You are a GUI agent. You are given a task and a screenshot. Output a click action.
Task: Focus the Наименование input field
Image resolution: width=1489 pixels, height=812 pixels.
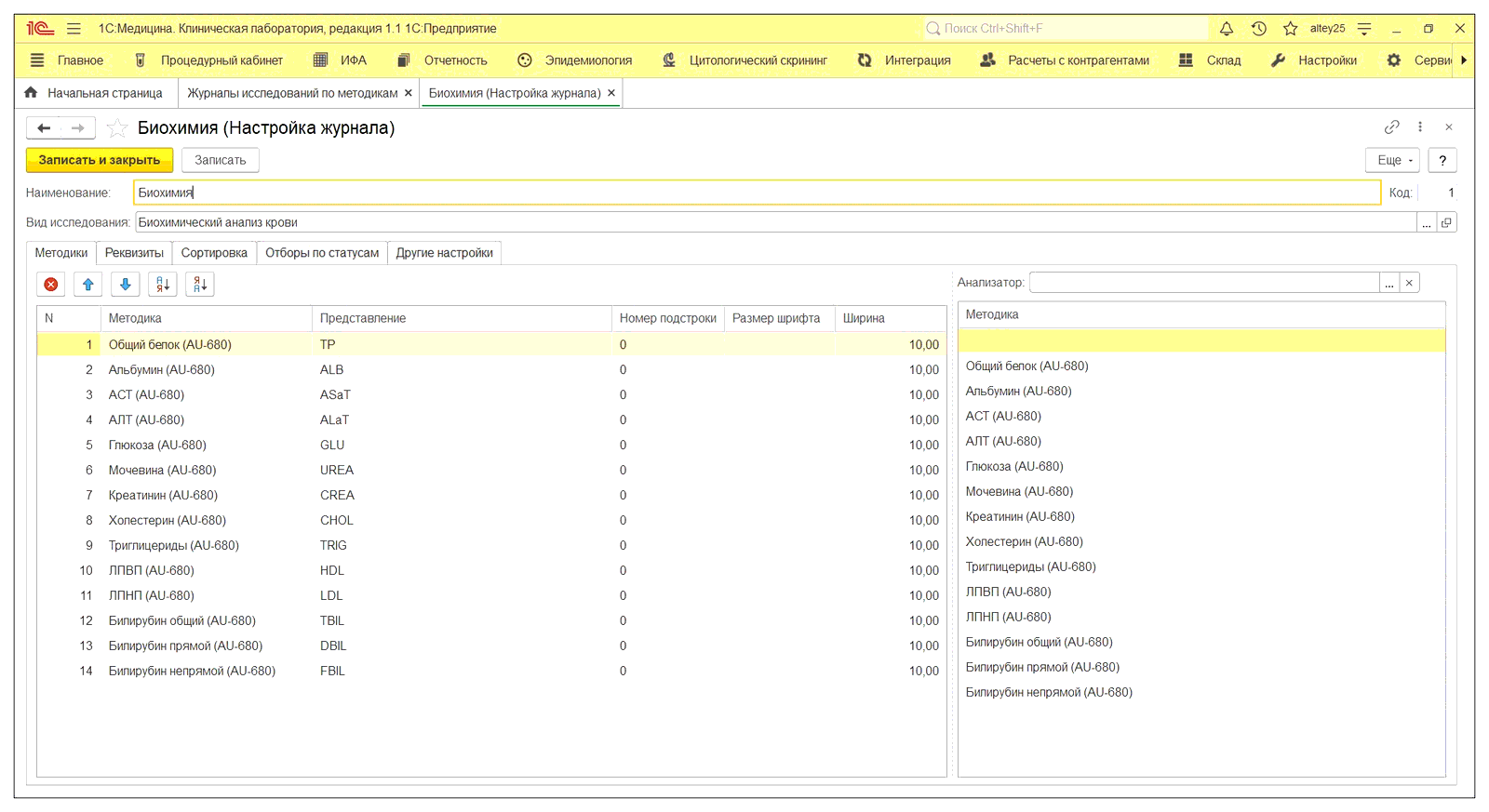coord(757,193)
